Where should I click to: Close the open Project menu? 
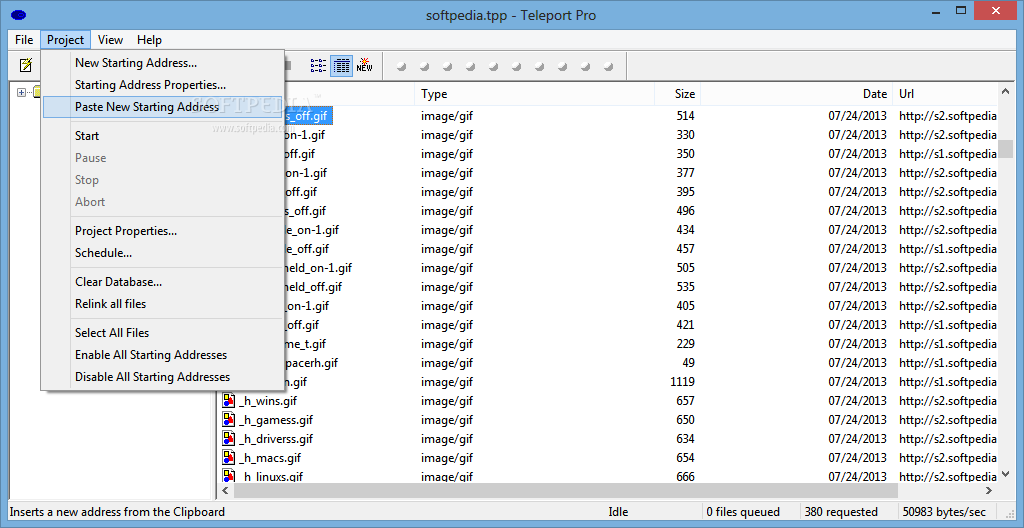(x=65, y=40)
